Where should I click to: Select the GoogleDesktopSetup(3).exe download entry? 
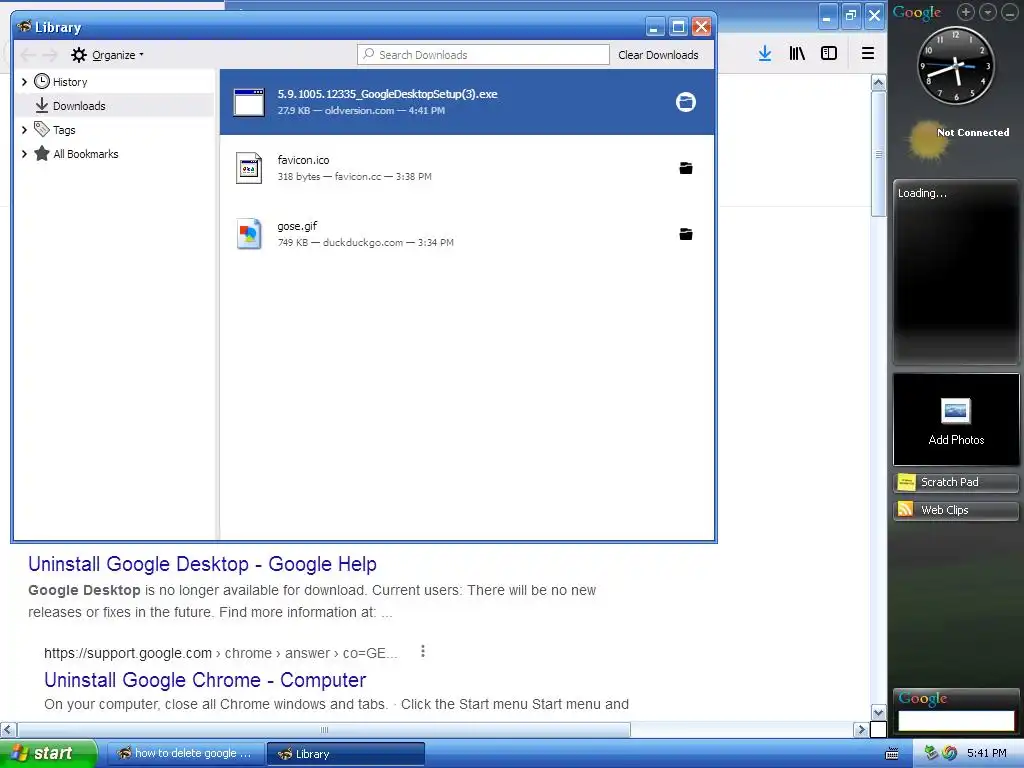click(467, 102)
